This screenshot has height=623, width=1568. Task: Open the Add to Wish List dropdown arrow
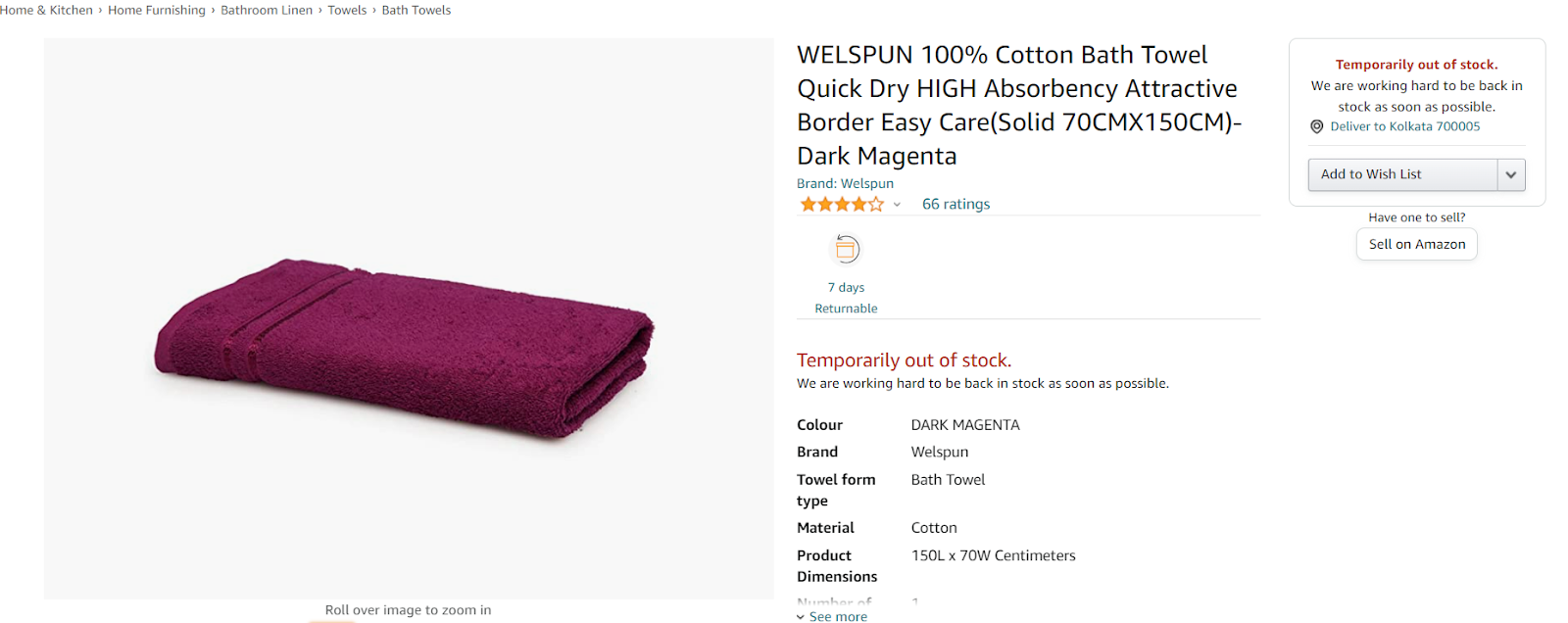pyautogui.click(x=1511, y=174)
